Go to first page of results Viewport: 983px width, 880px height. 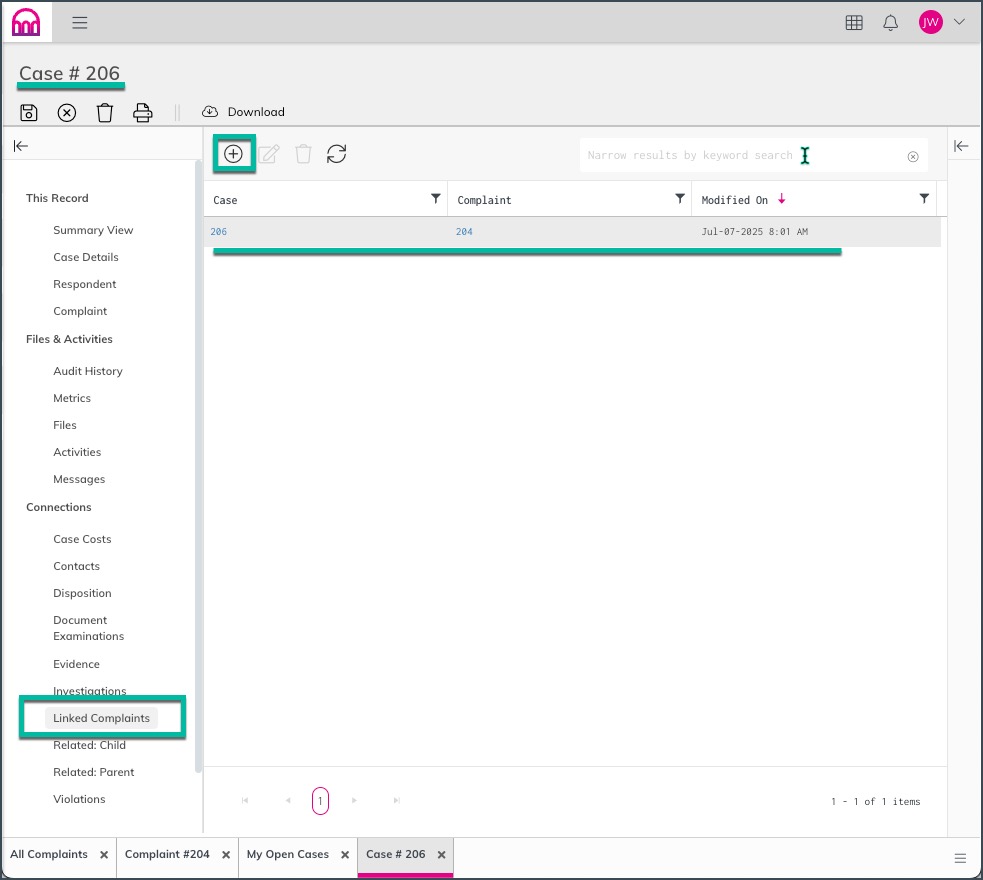[x=245, y=800]
